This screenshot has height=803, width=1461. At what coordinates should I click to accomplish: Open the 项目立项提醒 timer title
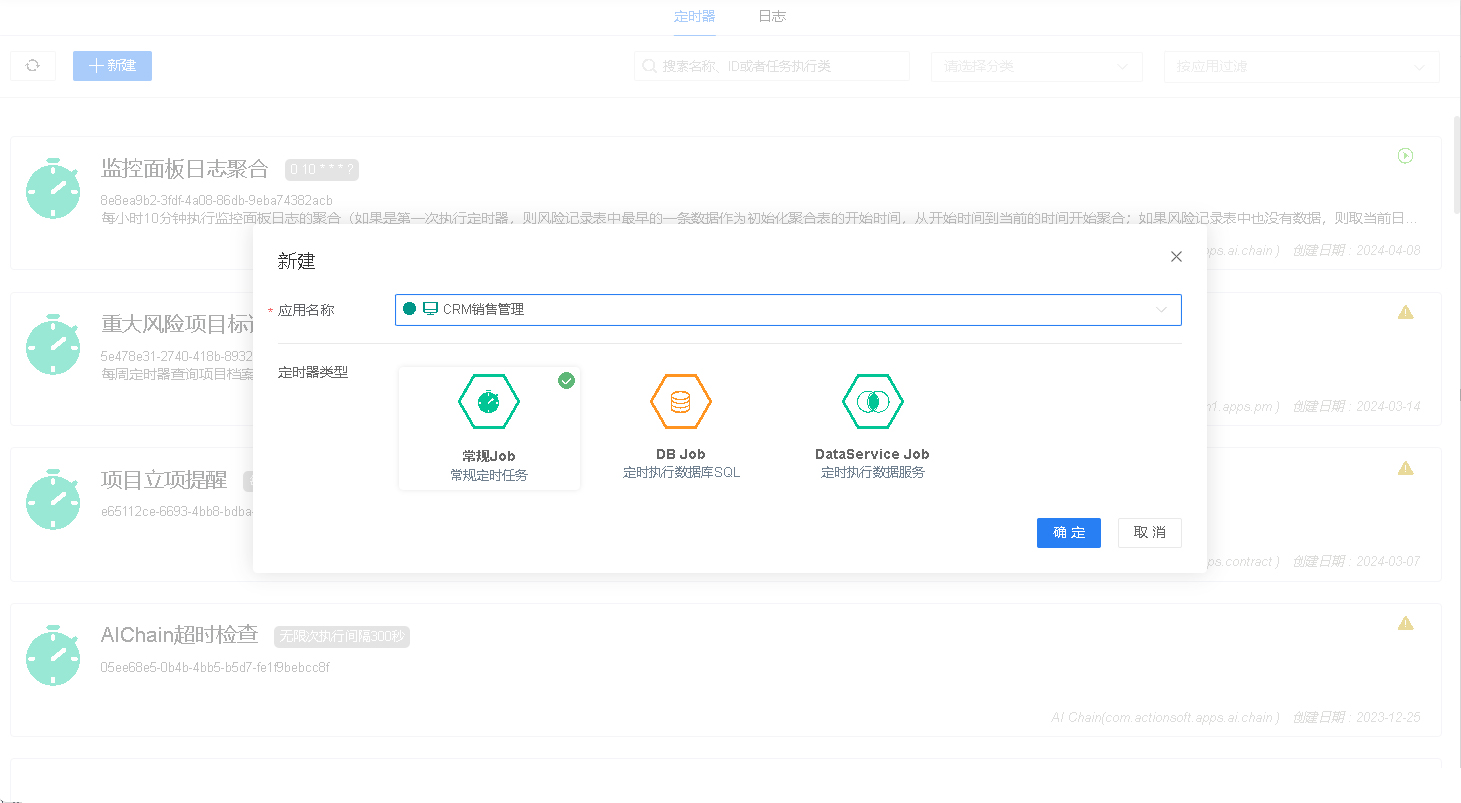pos(164,479)
